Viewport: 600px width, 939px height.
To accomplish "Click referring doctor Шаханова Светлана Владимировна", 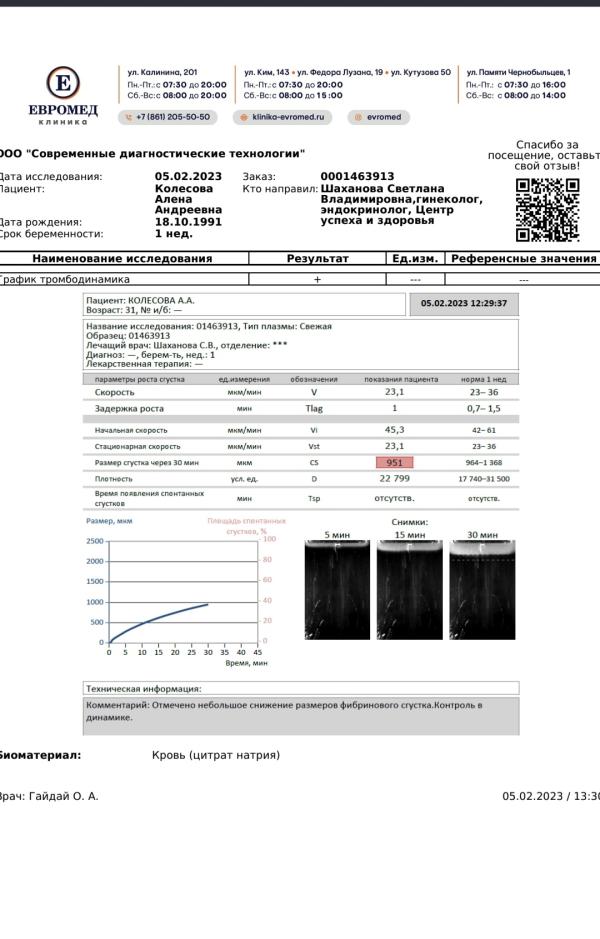I will [383, 194].
